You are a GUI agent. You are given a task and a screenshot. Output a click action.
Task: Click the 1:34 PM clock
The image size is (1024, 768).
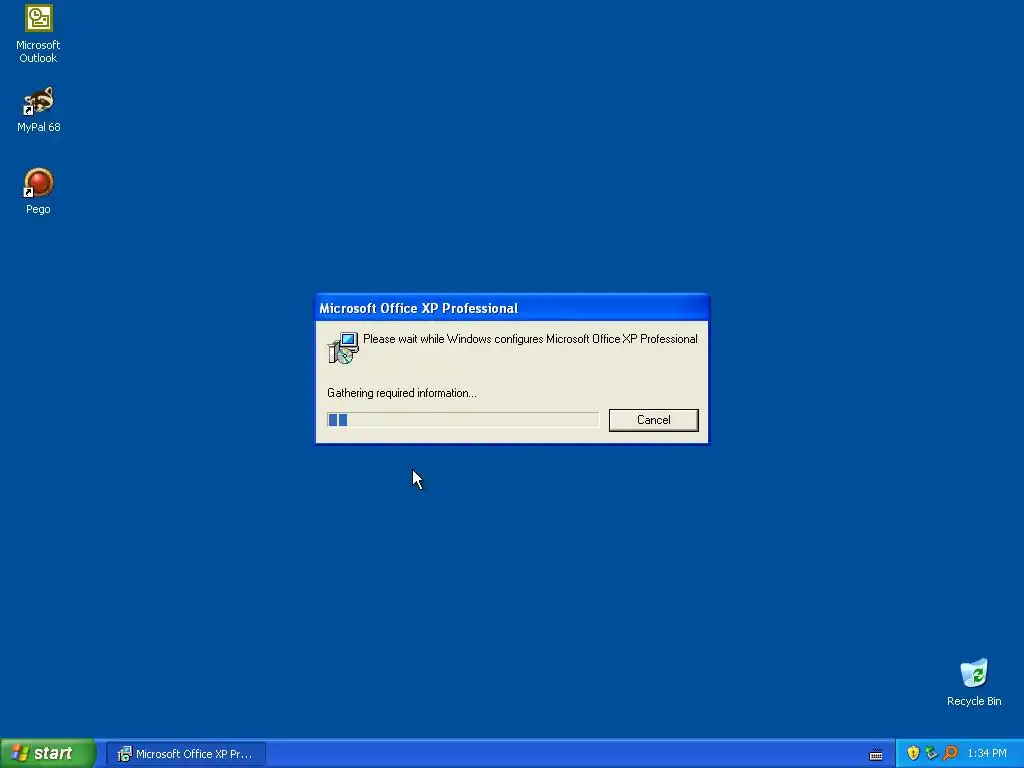click(987, 754)
